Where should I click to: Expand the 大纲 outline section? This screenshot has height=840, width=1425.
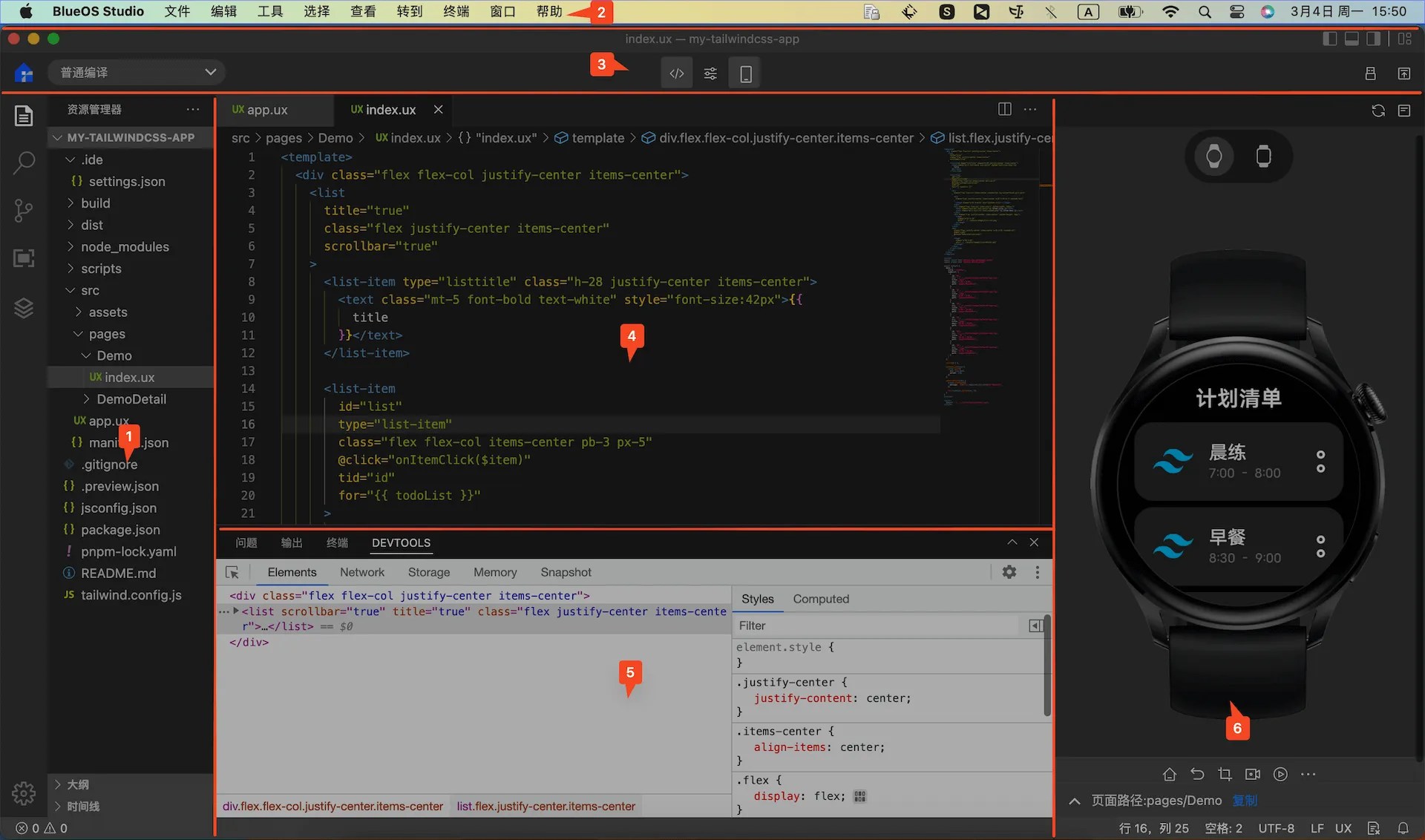click(x=77, y=784)
